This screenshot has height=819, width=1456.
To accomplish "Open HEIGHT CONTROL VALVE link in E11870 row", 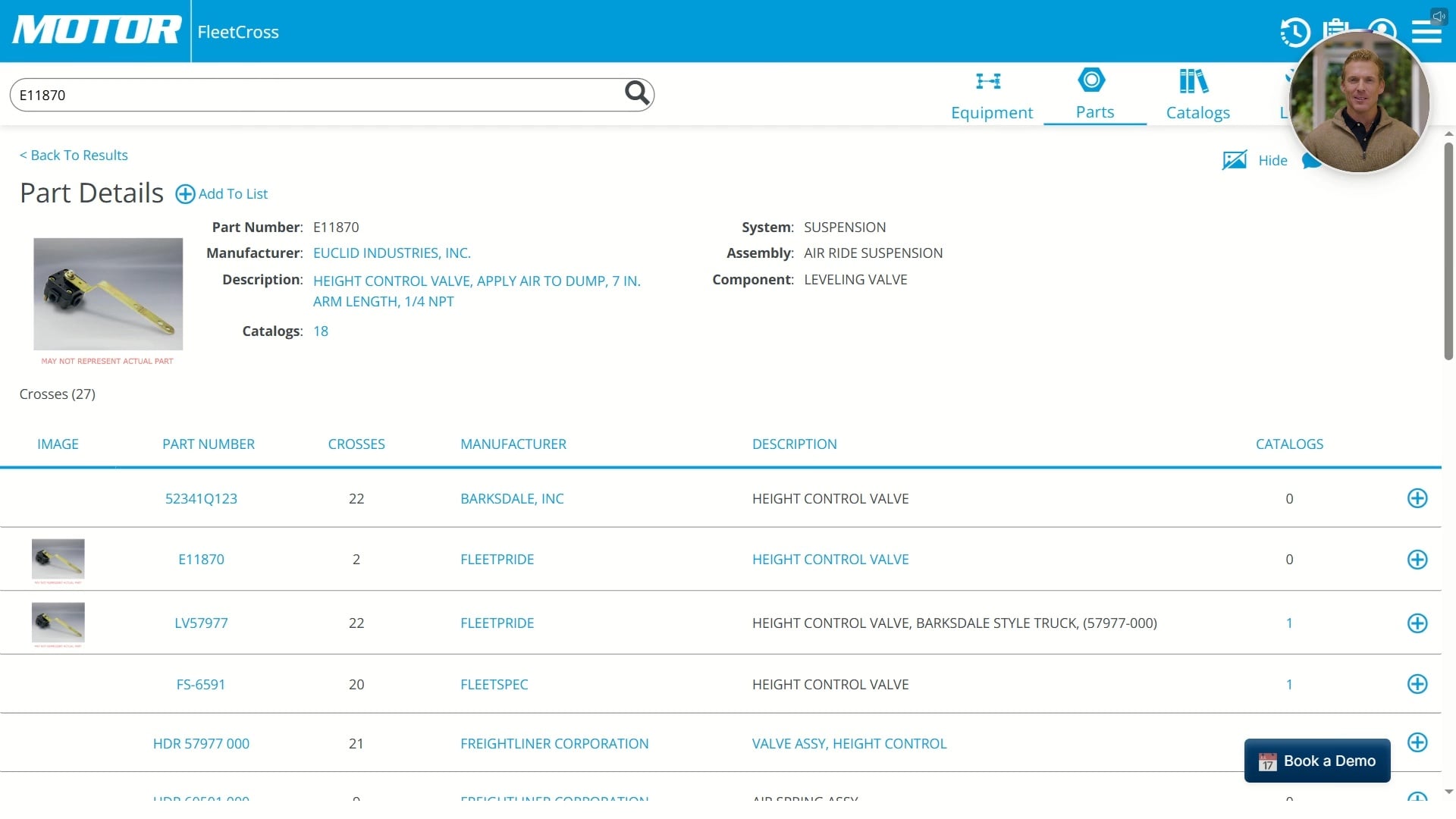I will [x=830, y=560].
